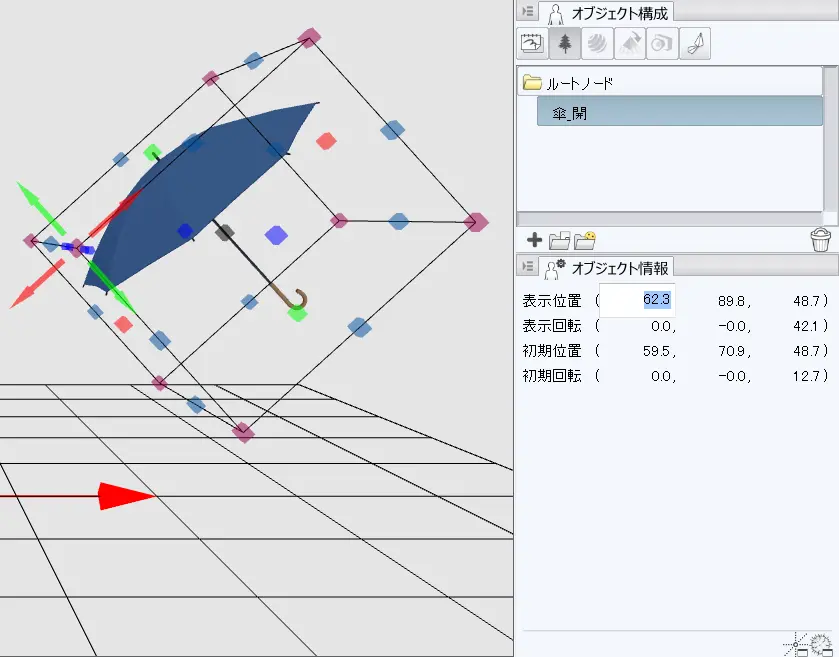Click the -0.0 value in the 表示回転 row
The height and width of the screenshot is (657, 839).
(734, 326)
